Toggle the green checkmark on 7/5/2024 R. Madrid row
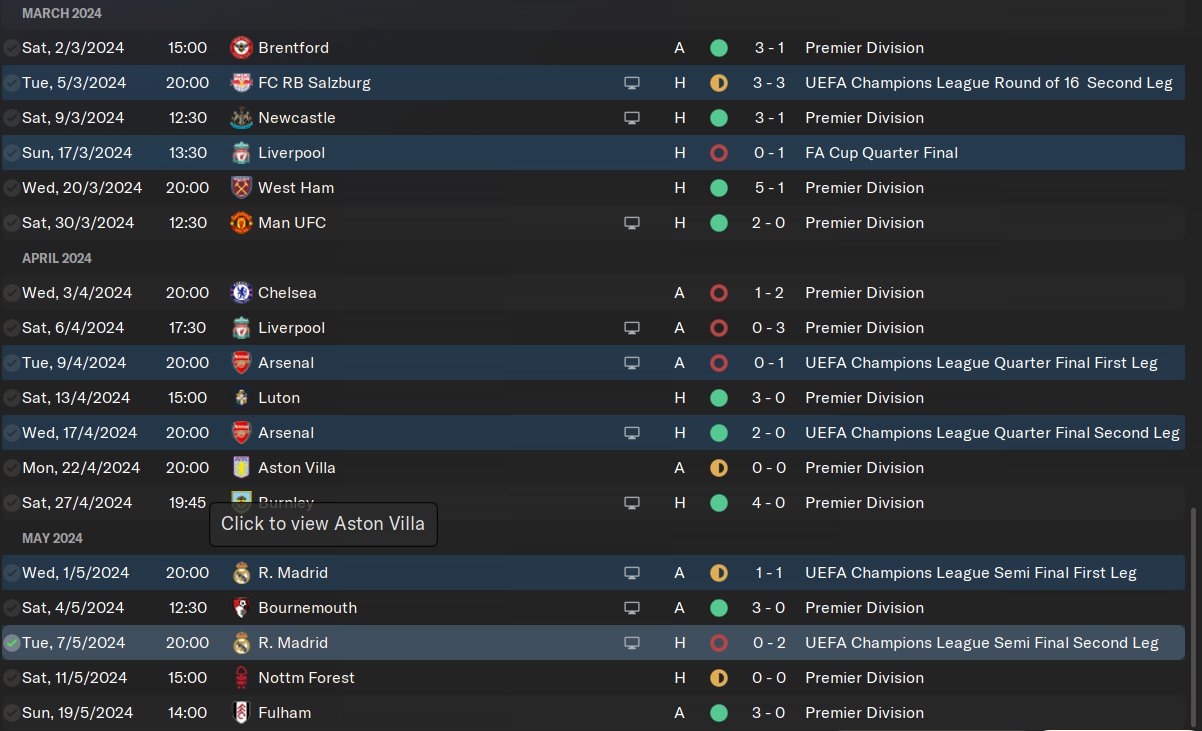1202x731 pixels. pyautogui.click(x=12, y=643)
